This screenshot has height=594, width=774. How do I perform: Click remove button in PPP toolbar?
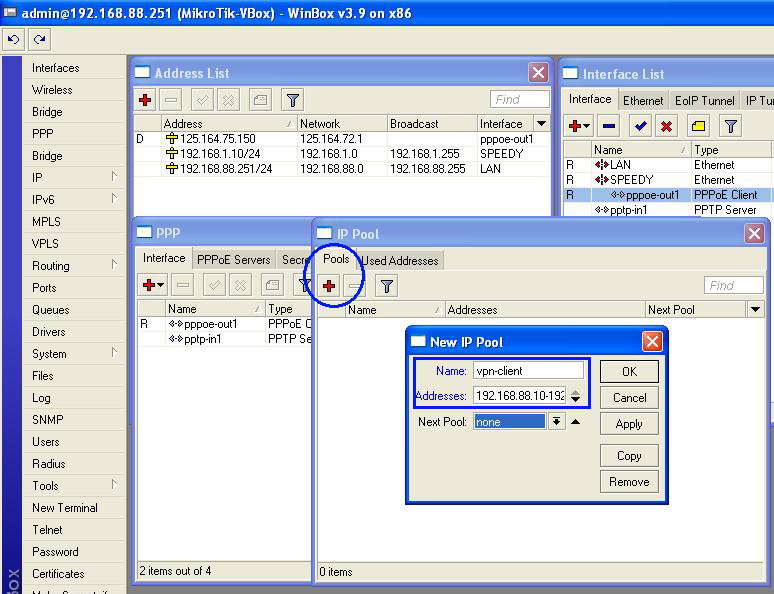pyautogui.click(x=183, y=285)
